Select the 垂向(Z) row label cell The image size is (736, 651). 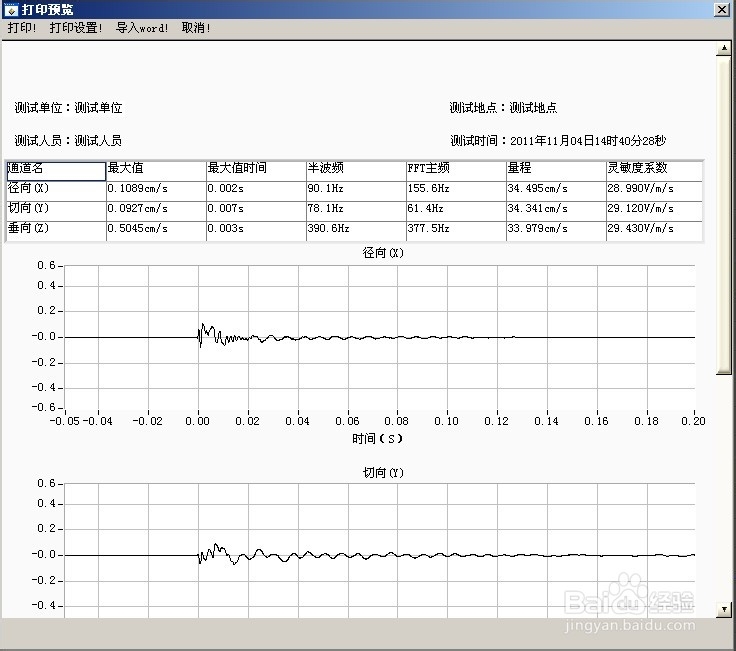point(56,231)
